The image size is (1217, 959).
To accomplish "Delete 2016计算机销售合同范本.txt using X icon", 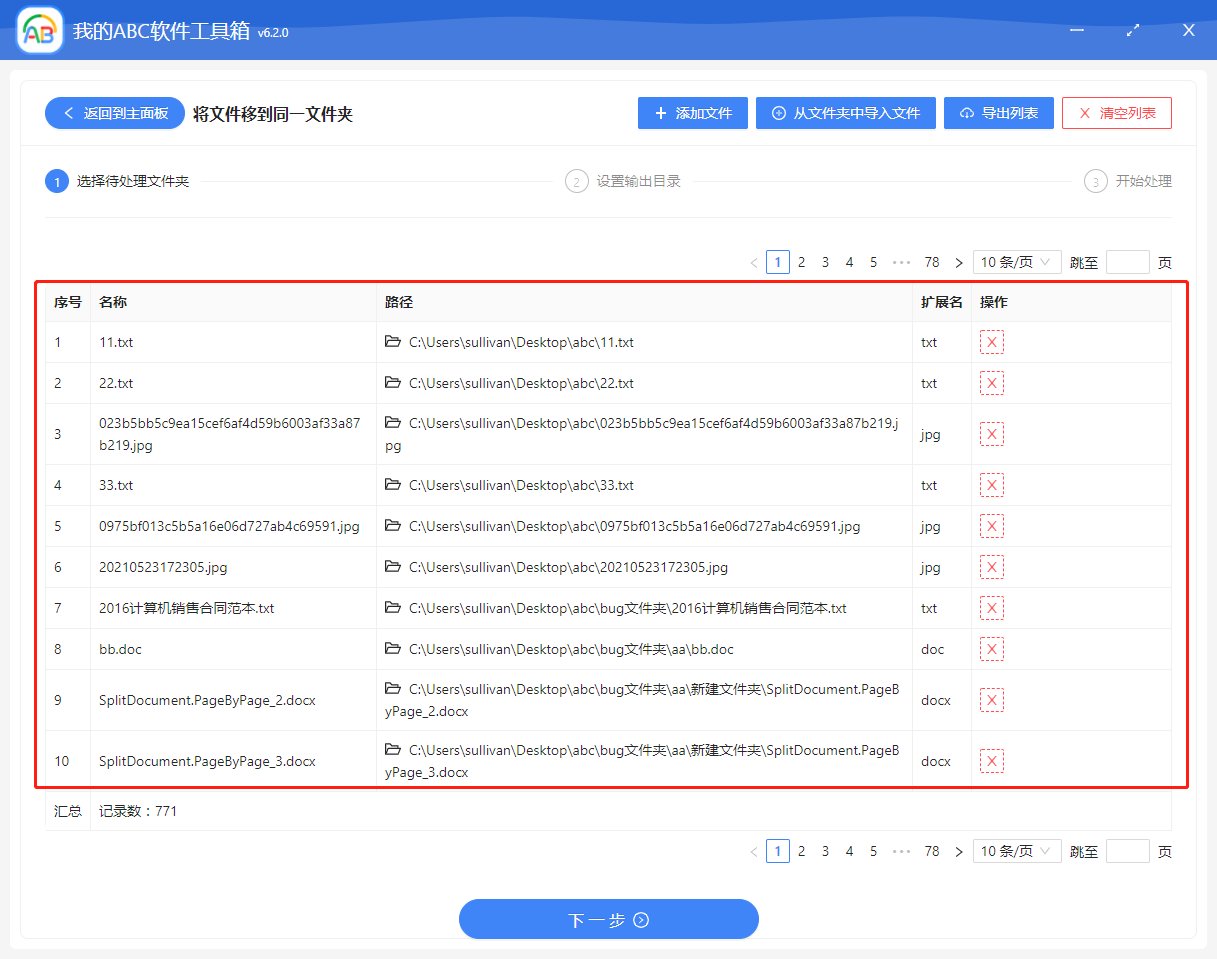I will tap(991, 607).
